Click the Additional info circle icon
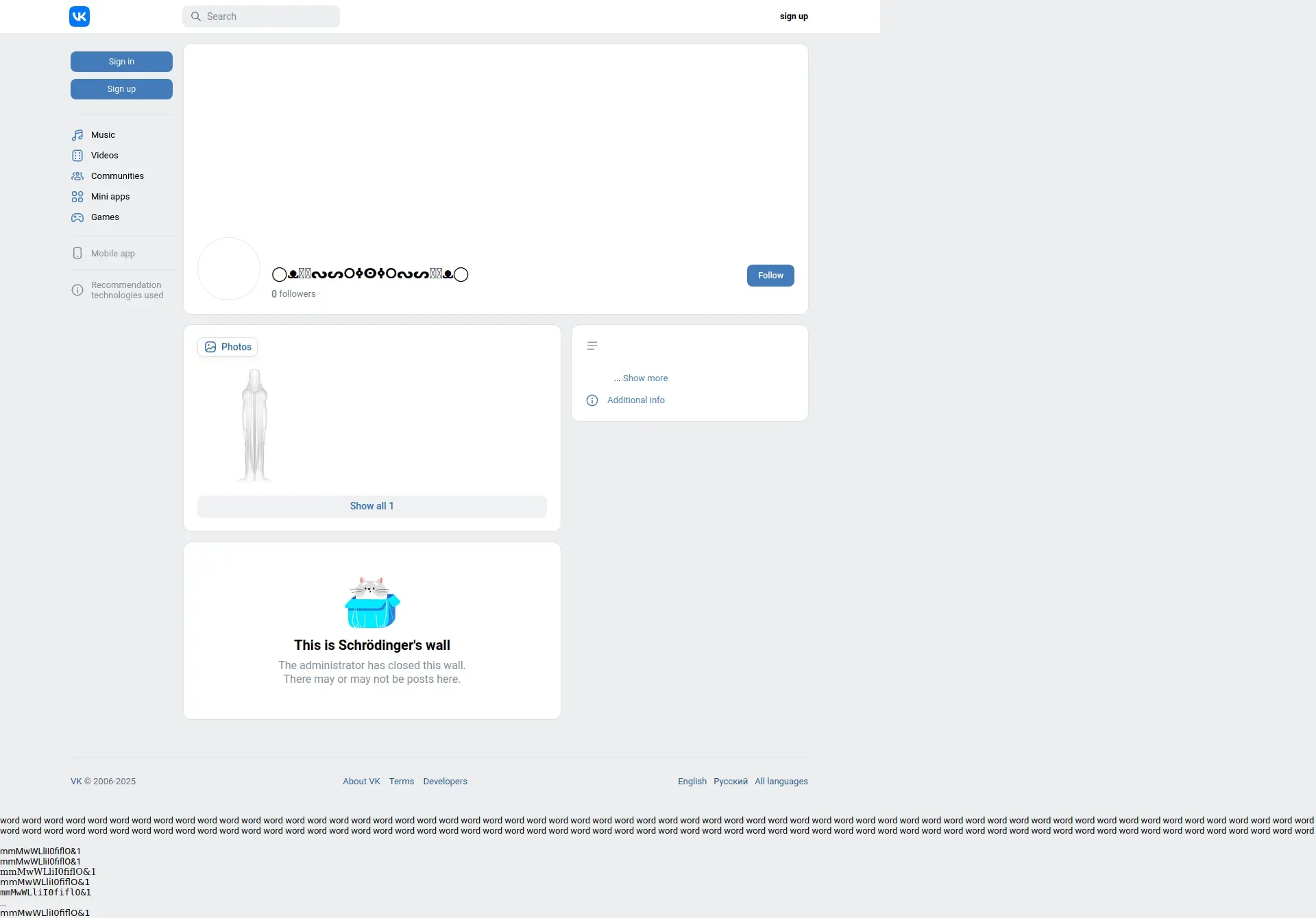The image size is (1316, 918). click(x=592, y=400)
